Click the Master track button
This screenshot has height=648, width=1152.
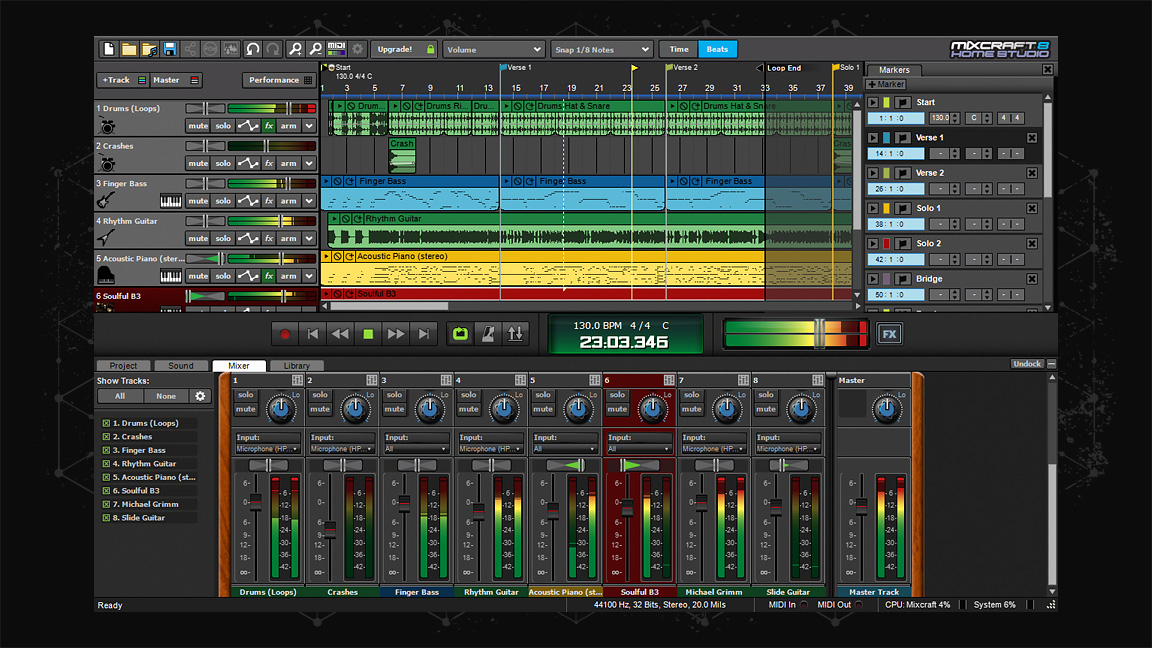click(x=167, y=80)
